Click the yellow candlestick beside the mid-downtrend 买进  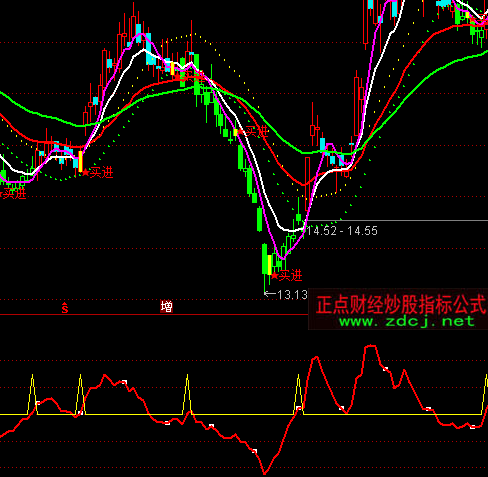pos(236,133)
